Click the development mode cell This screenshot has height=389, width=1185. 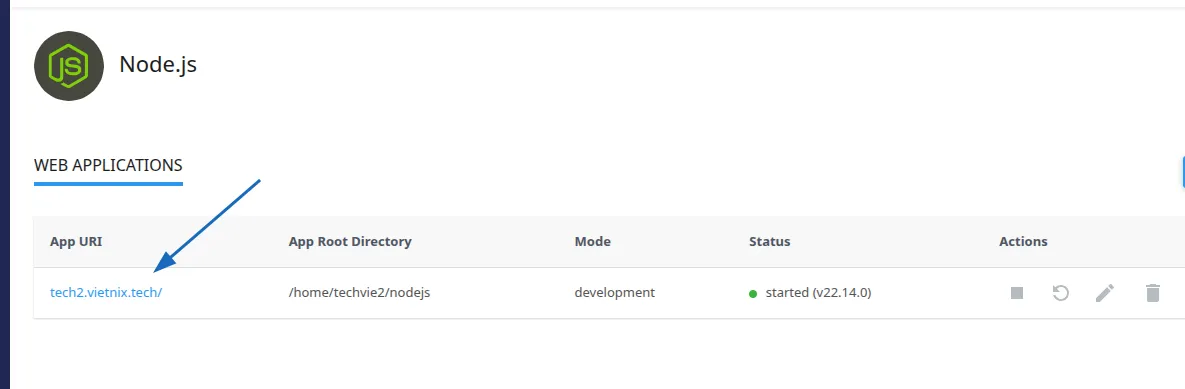[614, 293]
